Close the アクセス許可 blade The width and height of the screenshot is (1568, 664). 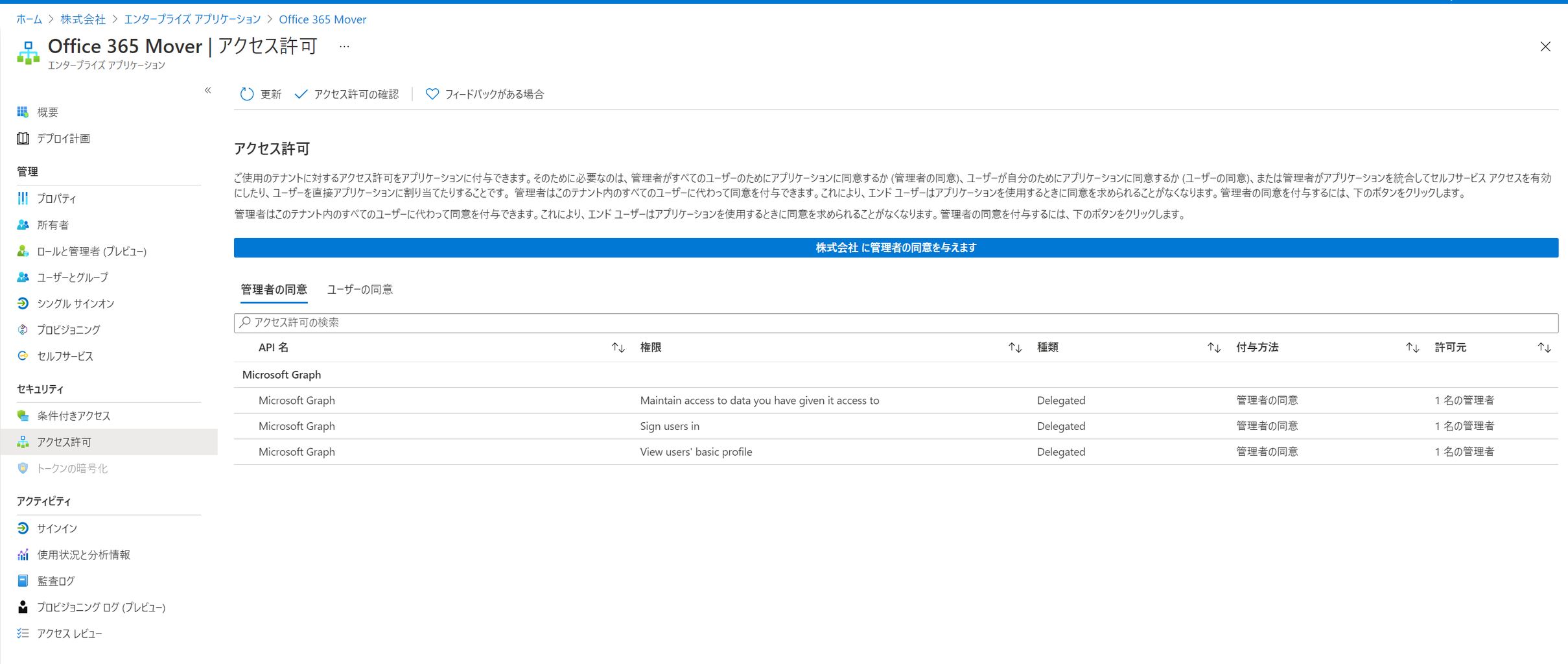coord(1545,47)
